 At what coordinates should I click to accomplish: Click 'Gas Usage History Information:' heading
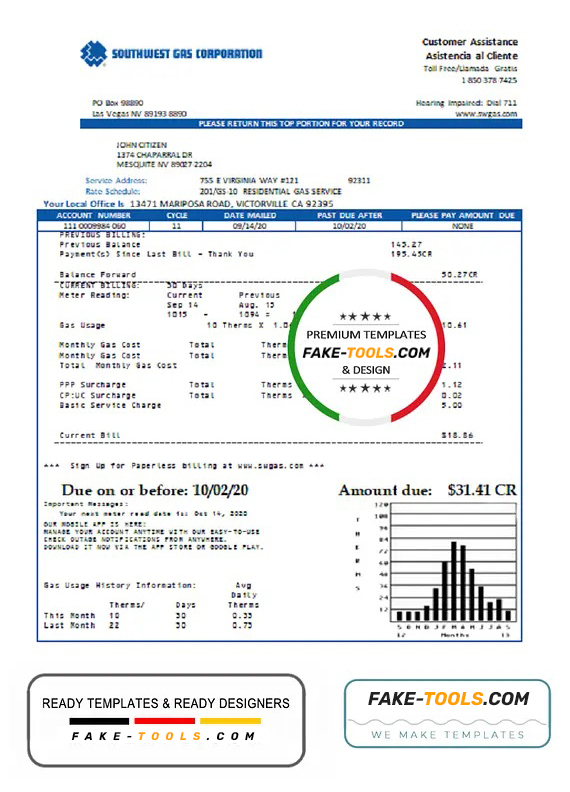[x=120, y=585]
